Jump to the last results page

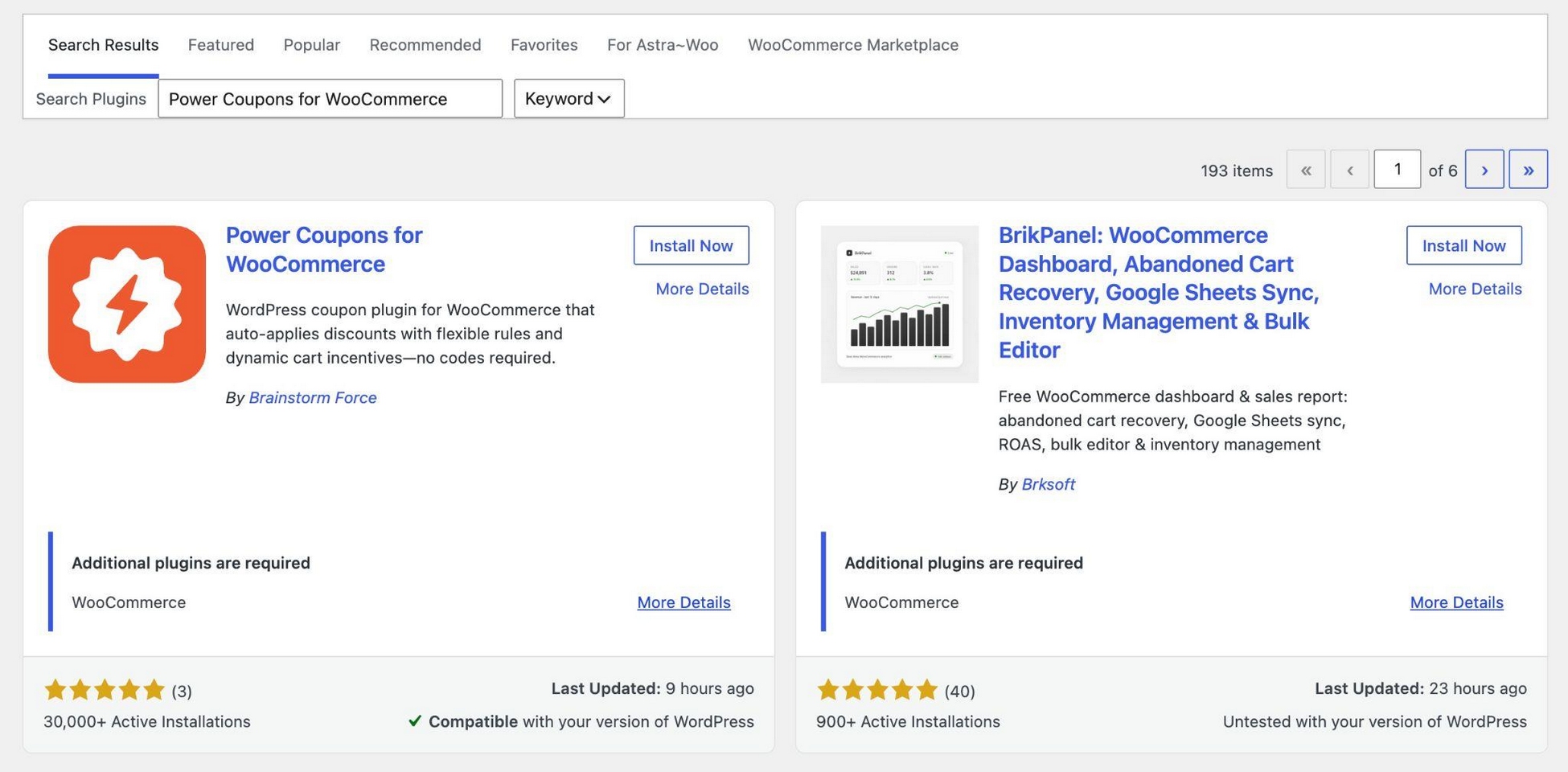point(1529,170)
